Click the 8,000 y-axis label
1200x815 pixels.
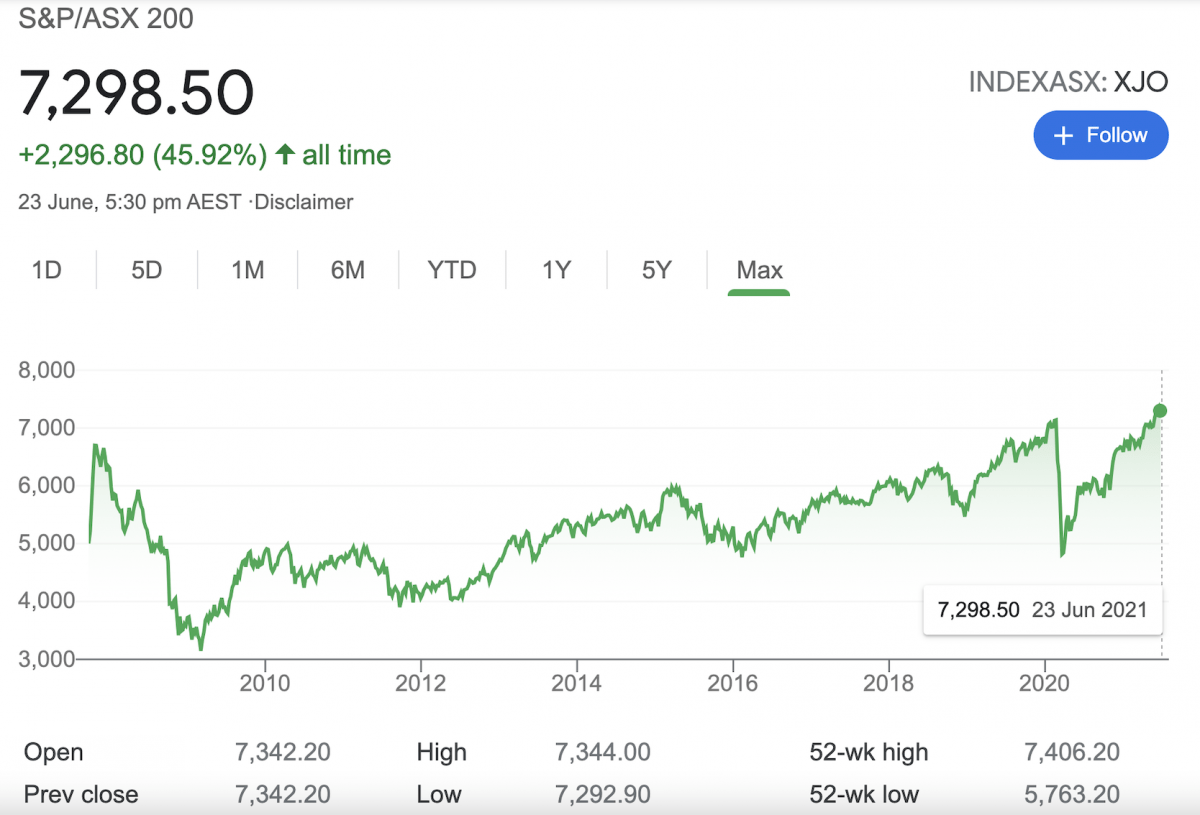pos(47,370)
